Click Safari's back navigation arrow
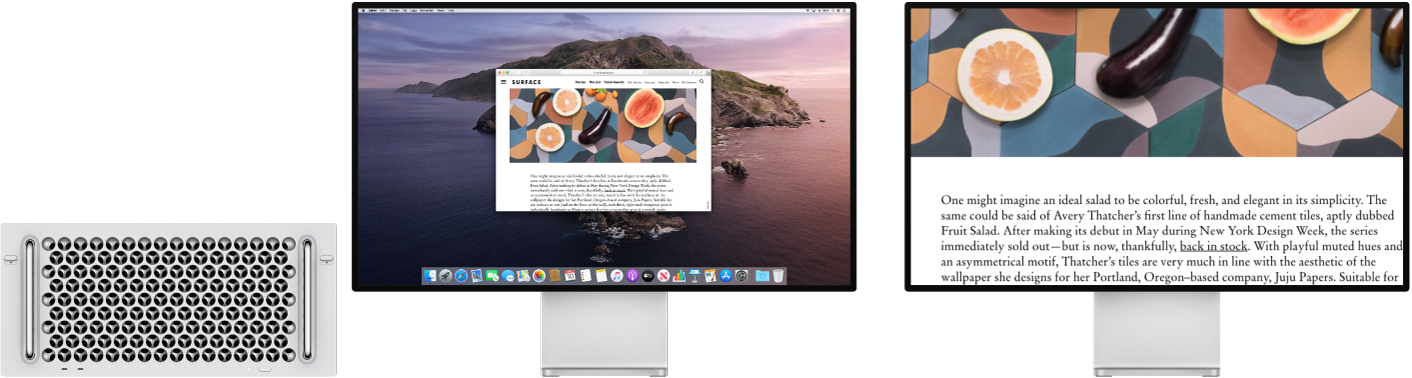Screen dimensions: 1412x378 point(514,73)
